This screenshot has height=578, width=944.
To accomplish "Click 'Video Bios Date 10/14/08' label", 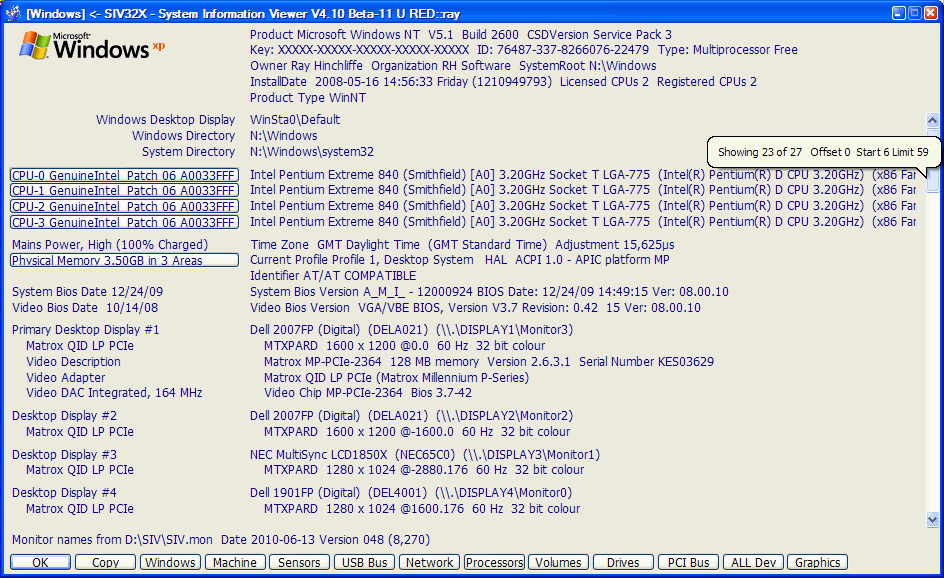I will pyautogui.click(x=85, y=308).
